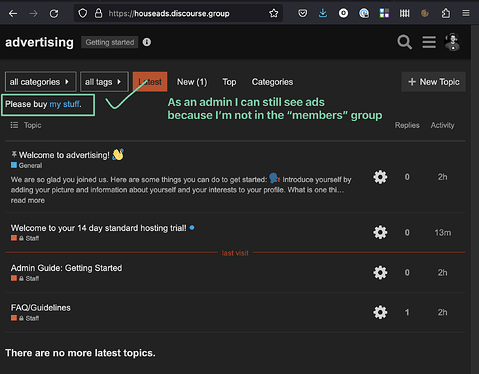Image resolution: width=479 pixels, height=374 pixels.
Task: Click the gear avatar on Welcome to advertising row
Action: pos(380,177)
